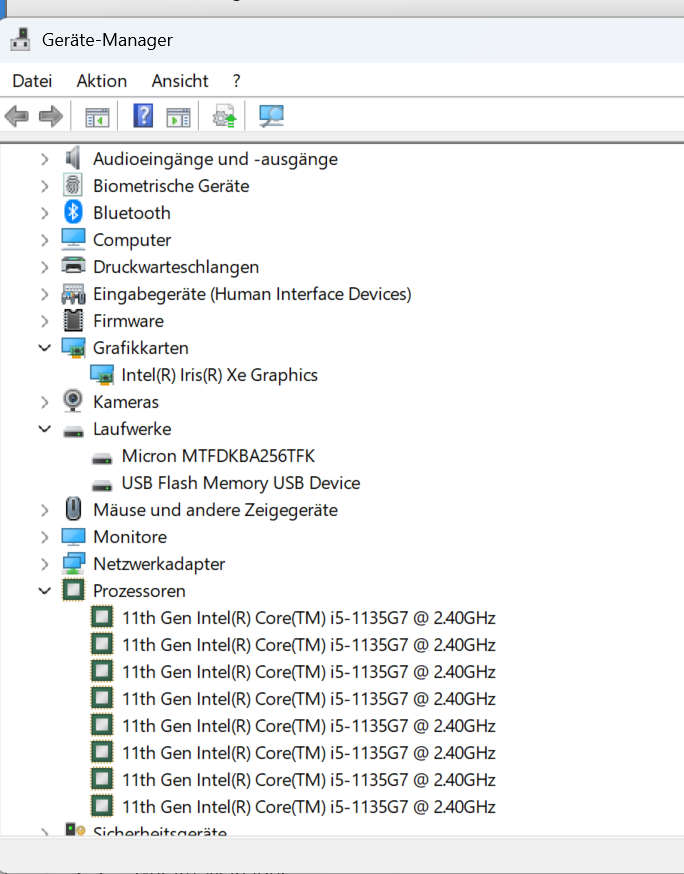Select the Druckwarteschlangen label
The image size is (684, 874).
[x=176, y=267]
